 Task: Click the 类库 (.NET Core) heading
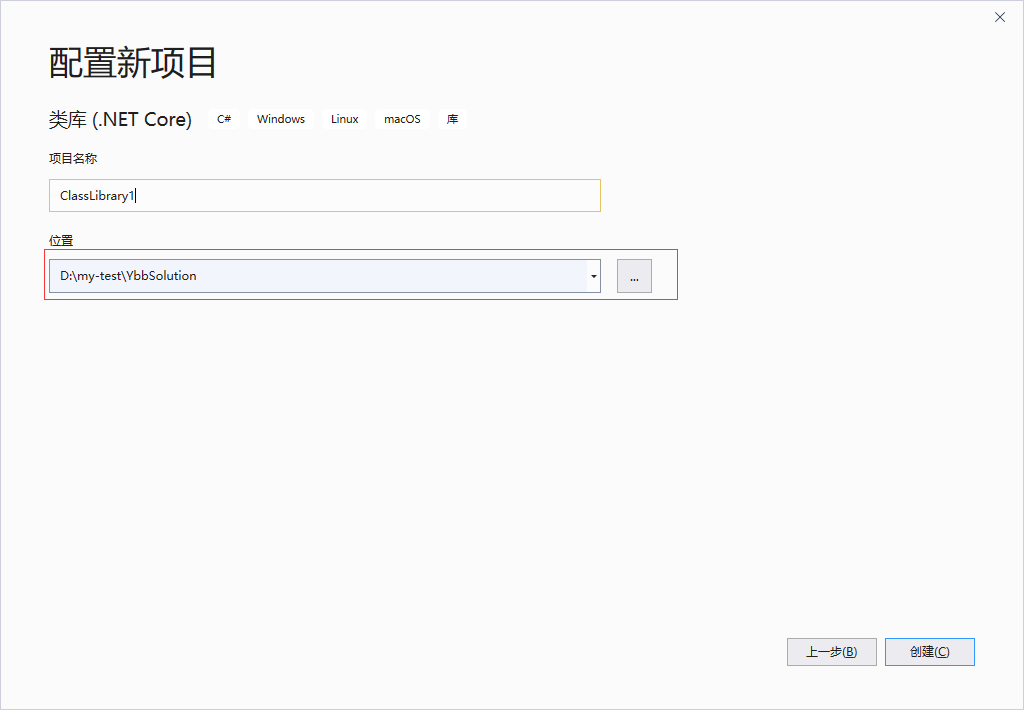119,118
